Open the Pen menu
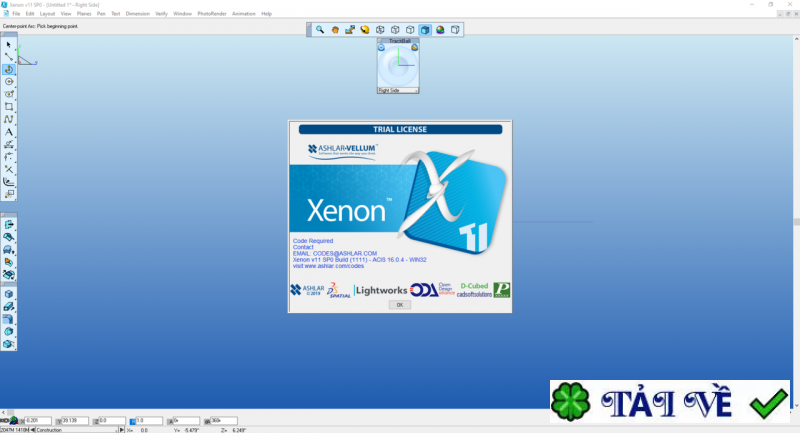The height and width of the screenshot is (433, 800). (x=101, y=14)
